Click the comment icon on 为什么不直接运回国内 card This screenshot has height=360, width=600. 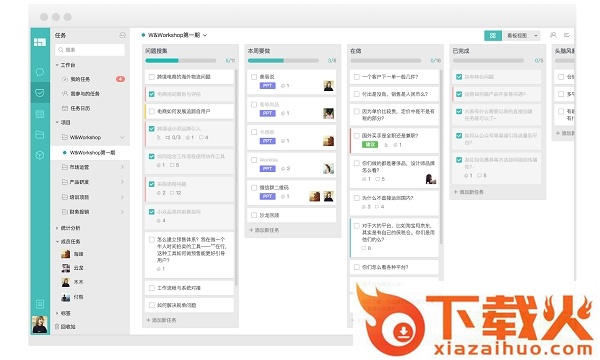coord(377,207)
